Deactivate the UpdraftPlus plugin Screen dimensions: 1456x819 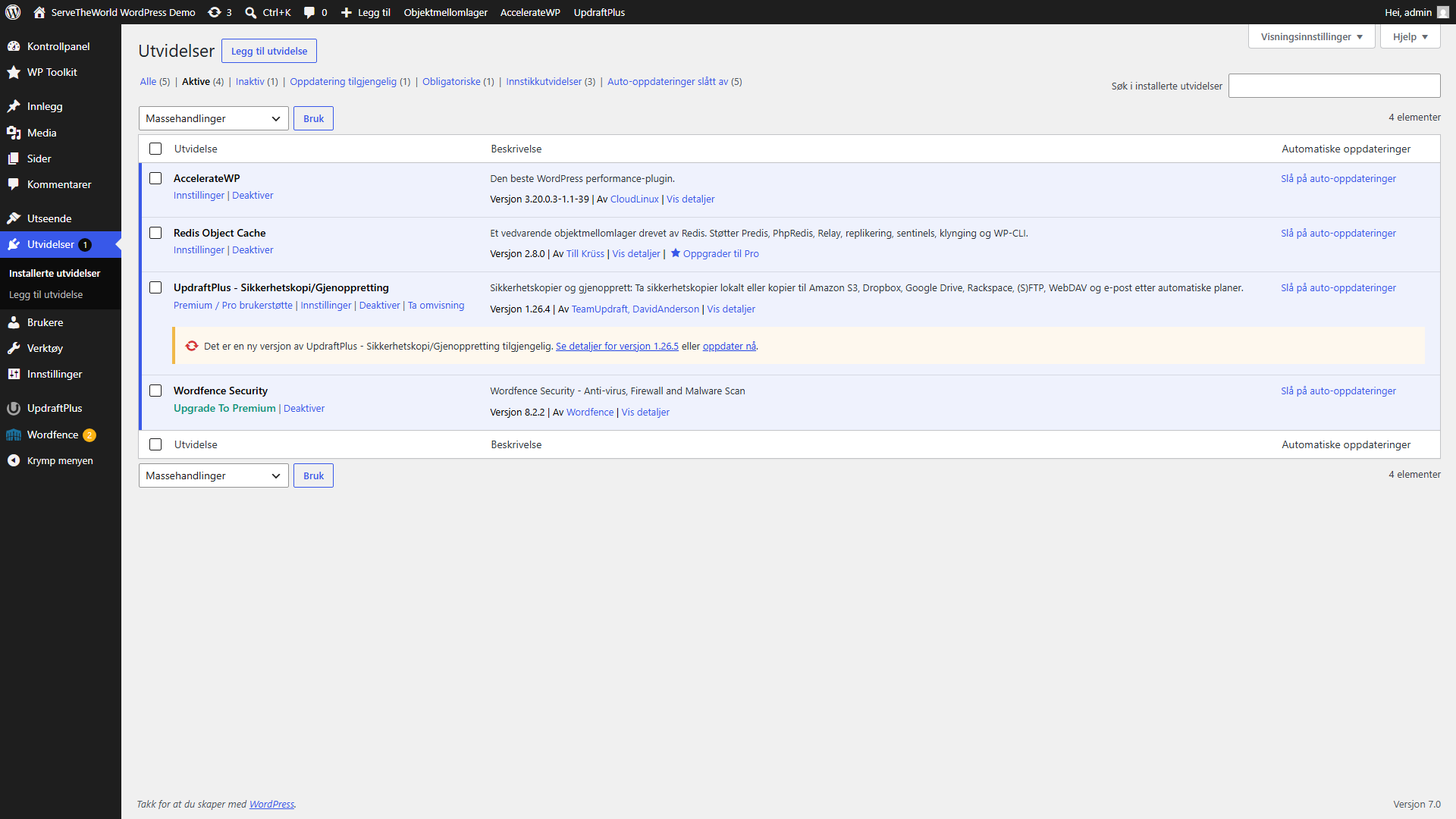pos(379,305)
